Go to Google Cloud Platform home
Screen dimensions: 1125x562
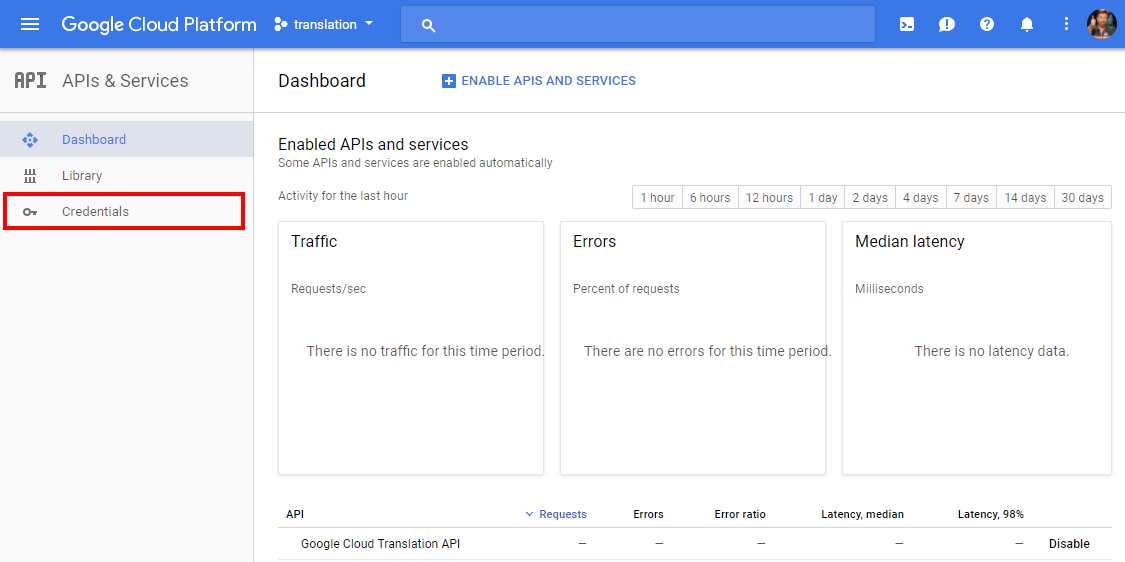click(159, 24)
